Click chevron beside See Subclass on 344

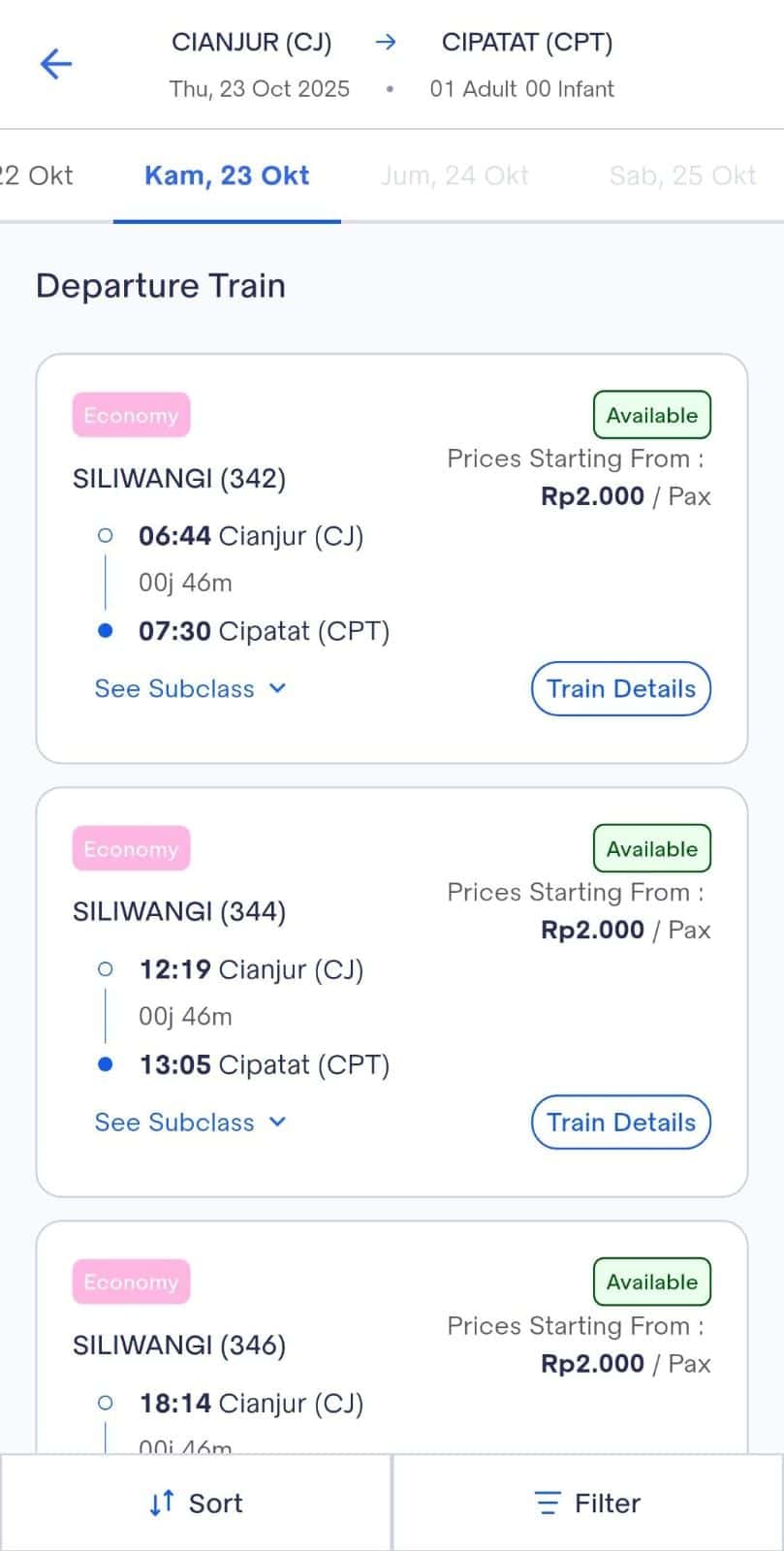[x=278, y=1122]
